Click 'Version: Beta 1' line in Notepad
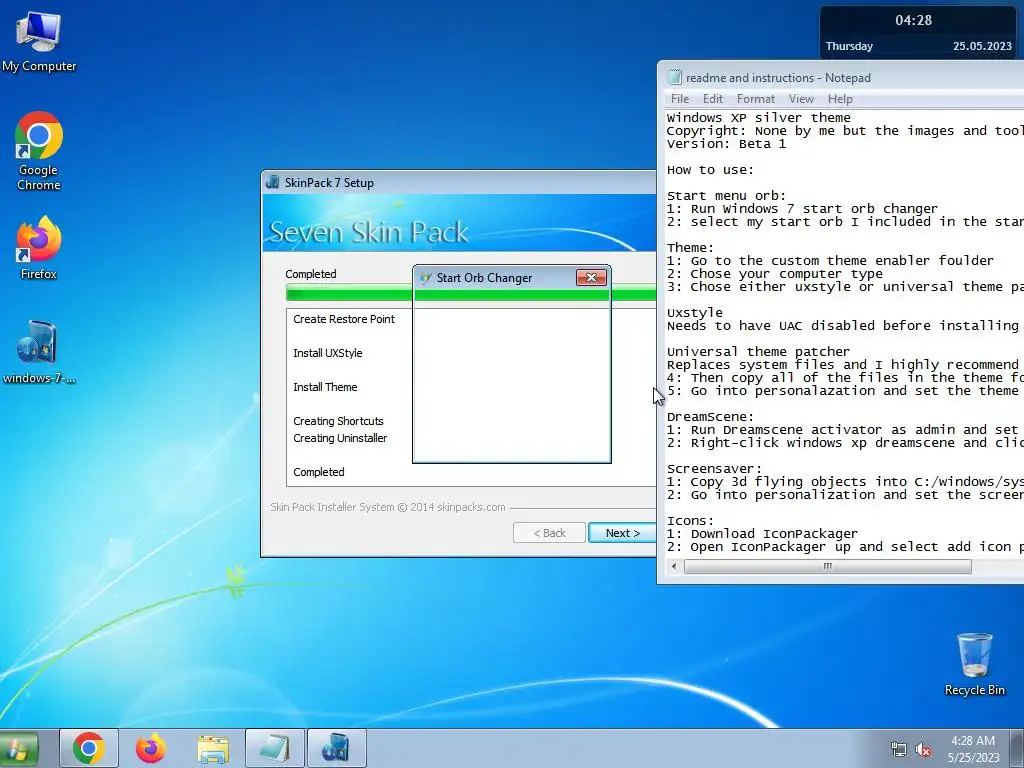1024x768 pixels. click(x=726, y=144)
